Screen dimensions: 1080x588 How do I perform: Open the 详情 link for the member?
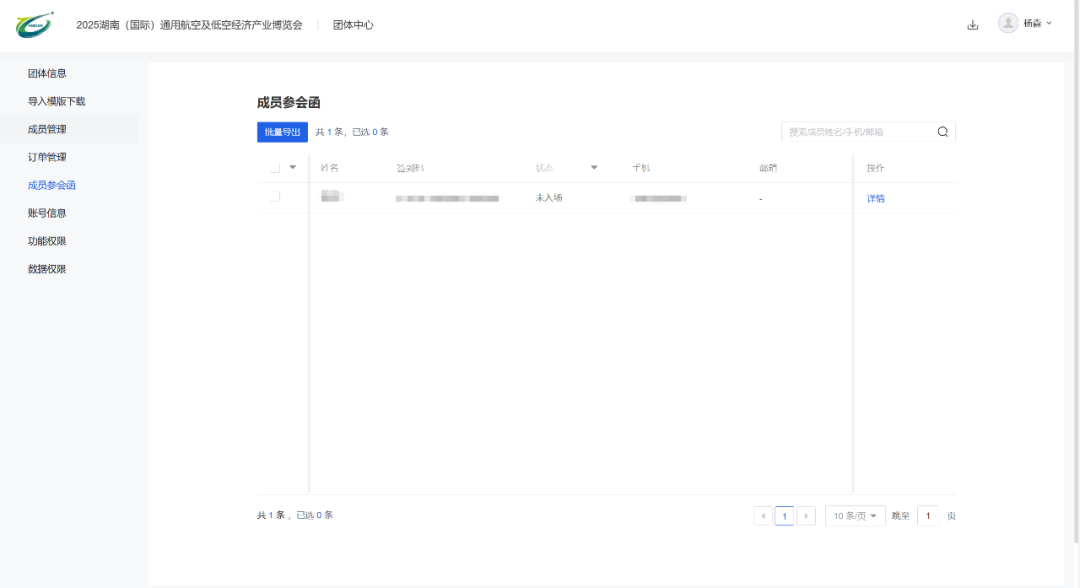tap(875, 197)
